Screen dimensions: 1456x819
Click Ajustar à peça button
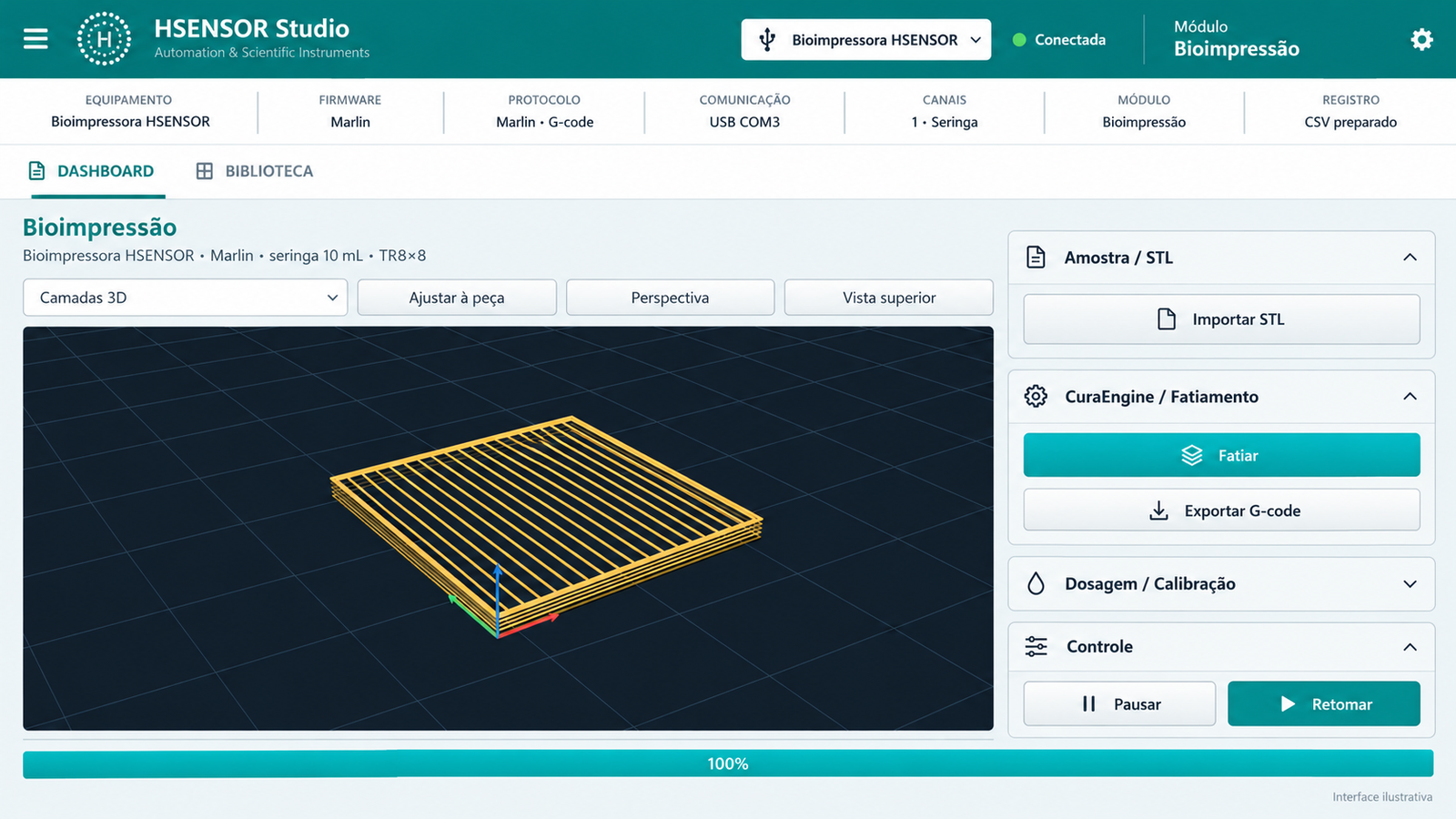[x=457, y=298]
